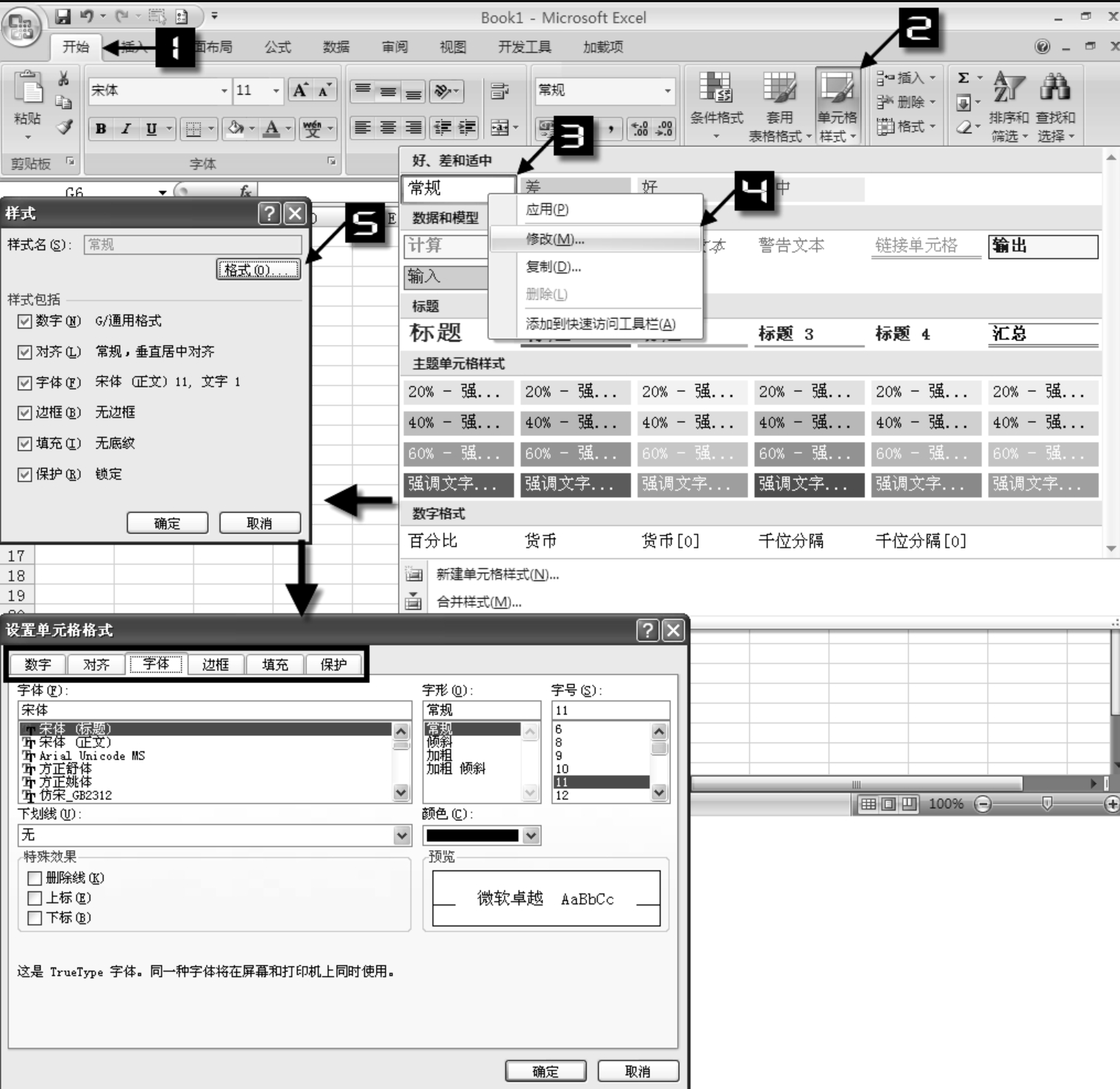Open the font name dropdown in the ribbon

coord(224,90)
